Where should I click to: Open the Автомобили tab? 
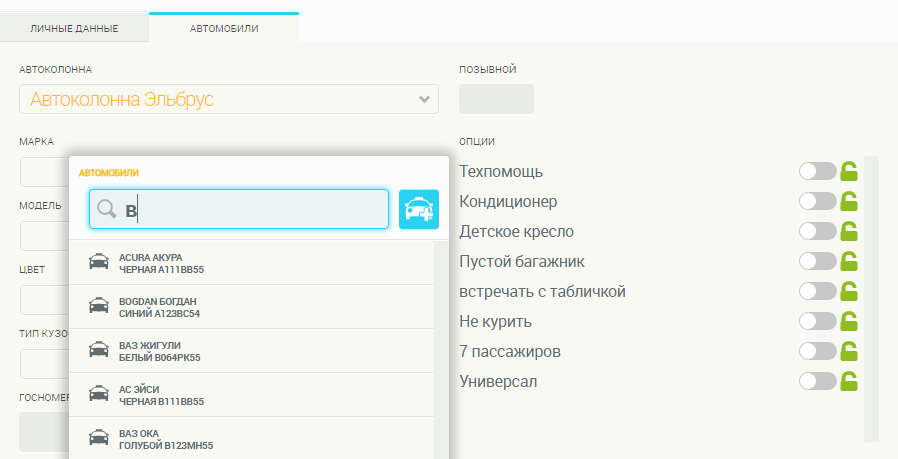[224, 28]
